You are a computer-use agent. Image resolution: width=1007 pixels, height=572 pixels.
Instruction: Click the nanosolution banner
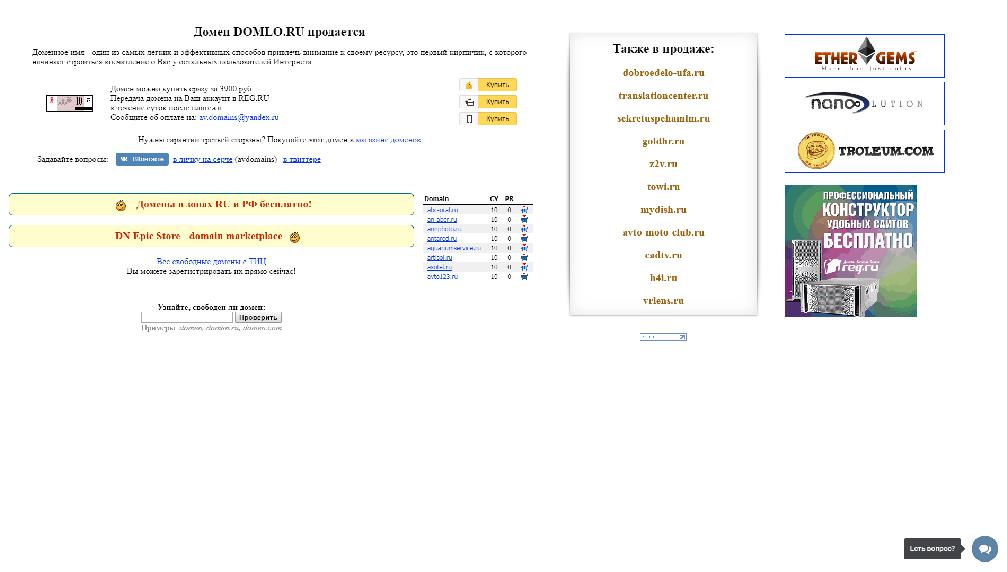pyautogui.click(x=864, y=103)
